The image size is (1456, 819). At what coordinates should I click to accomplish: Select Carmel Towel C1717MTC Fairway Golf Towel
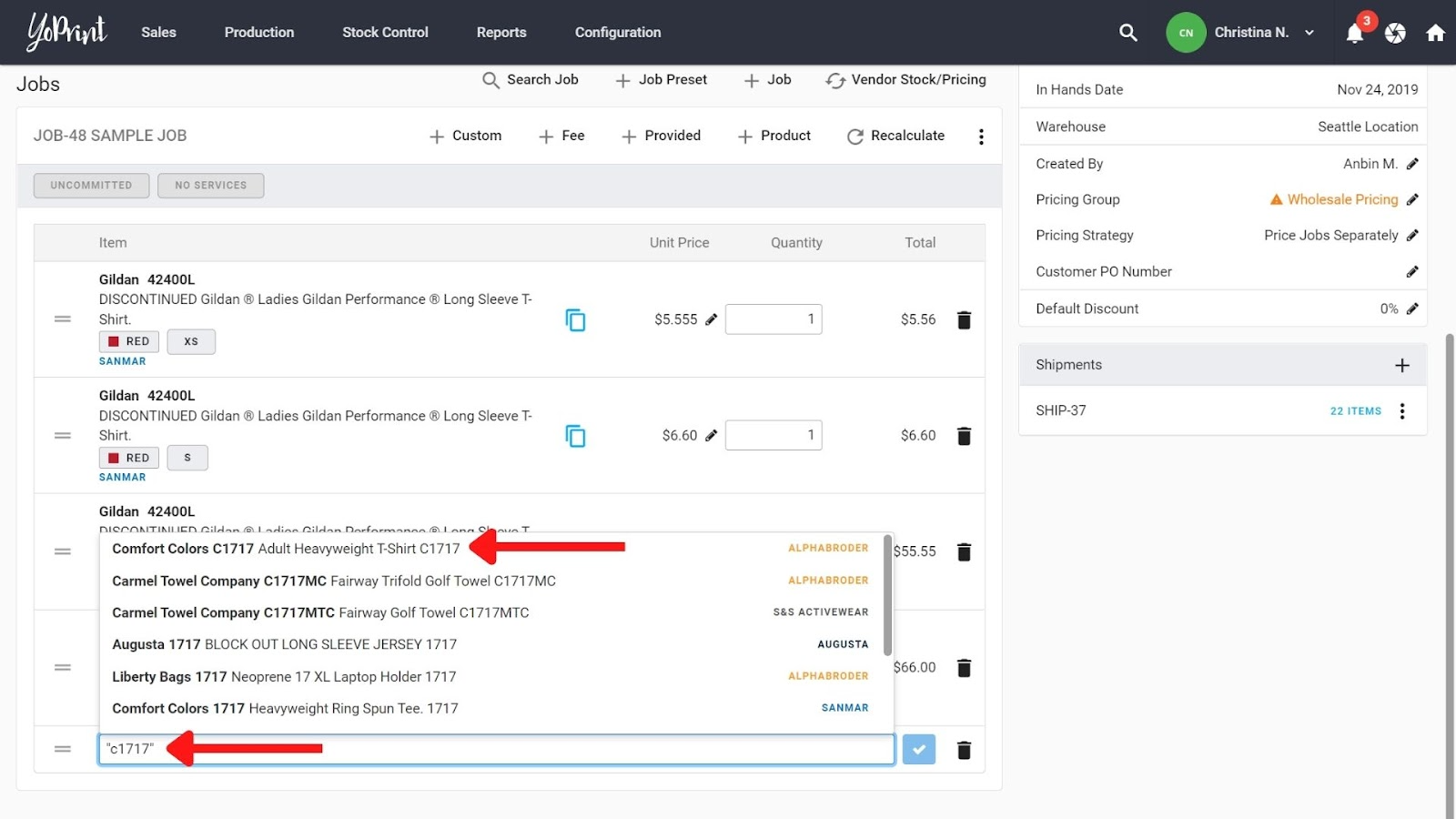coord(490,612)
